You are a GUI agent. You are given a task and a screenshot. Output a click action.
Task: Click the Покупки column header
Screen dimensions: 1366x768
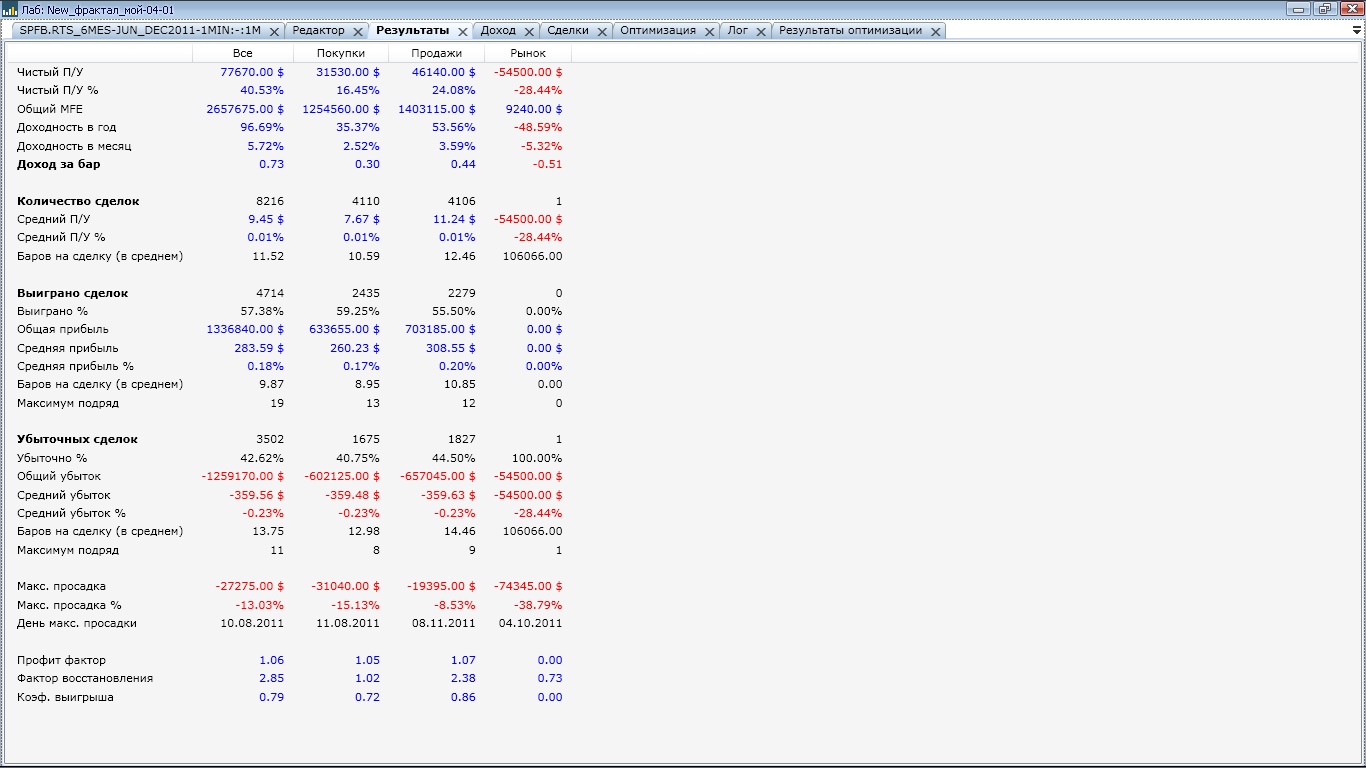(340, 53)
